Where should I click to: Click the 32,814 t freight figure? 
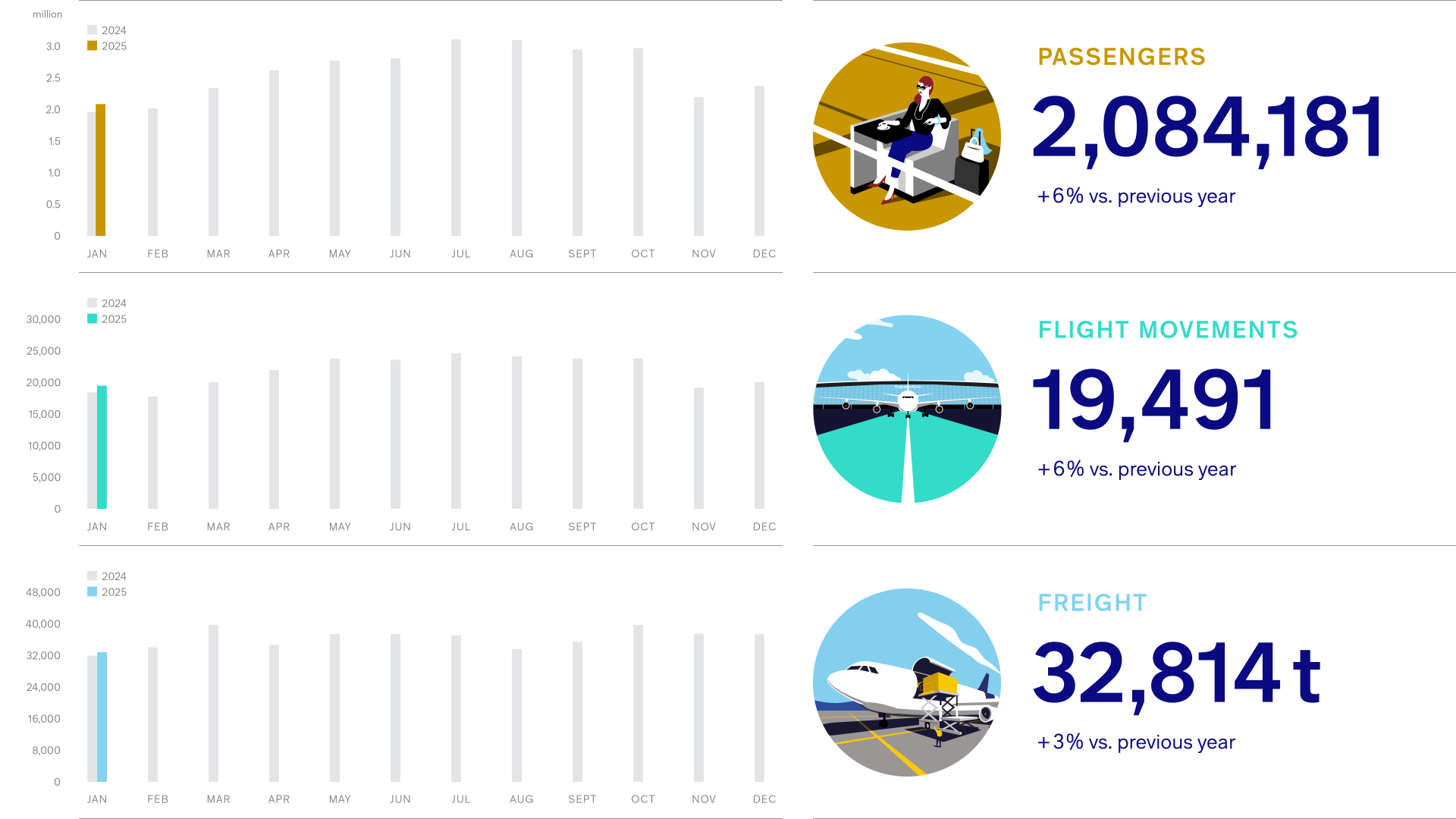[1177, 673]
